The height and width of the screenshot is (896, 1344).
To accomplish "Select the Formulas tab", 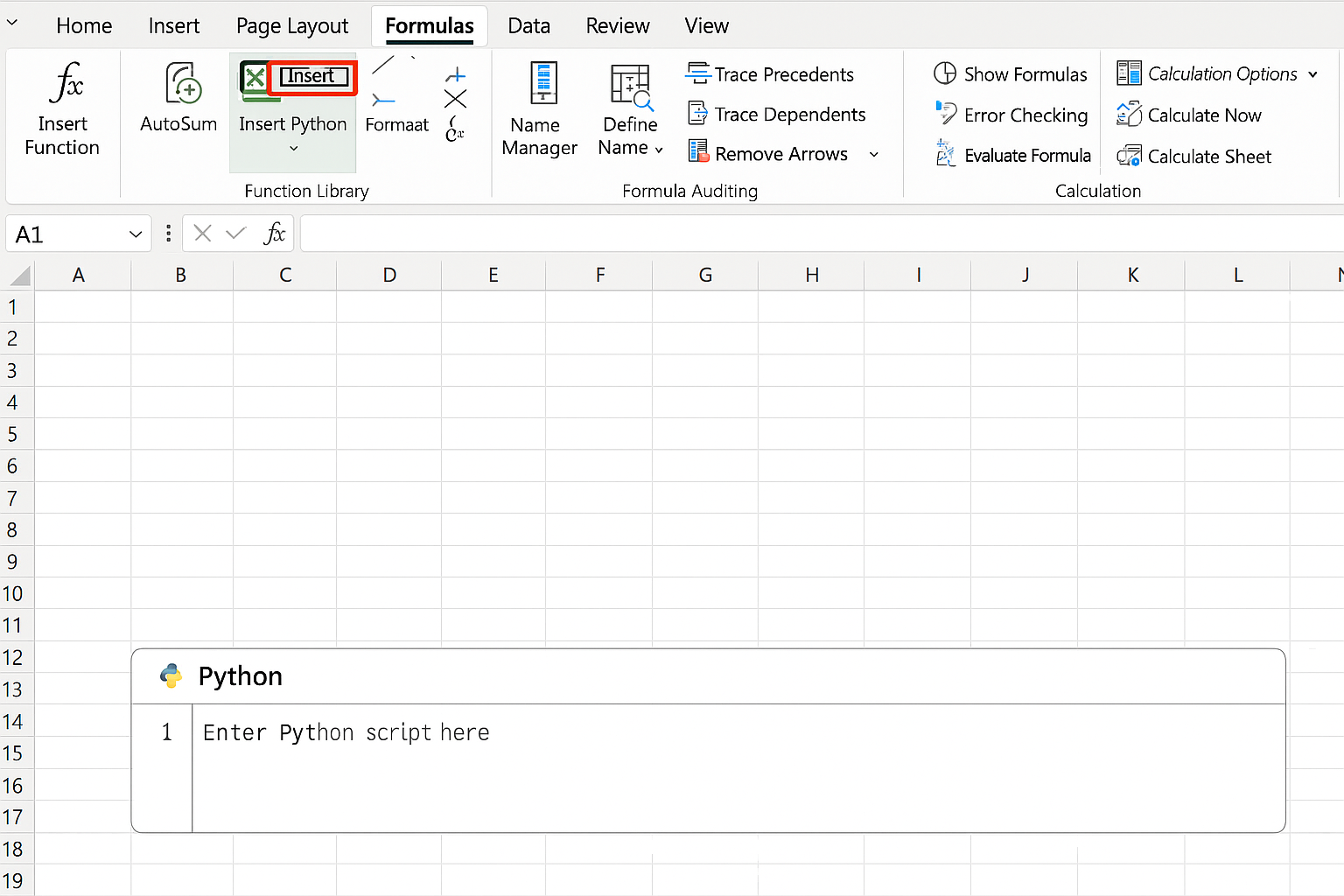I will pos(430,26).
